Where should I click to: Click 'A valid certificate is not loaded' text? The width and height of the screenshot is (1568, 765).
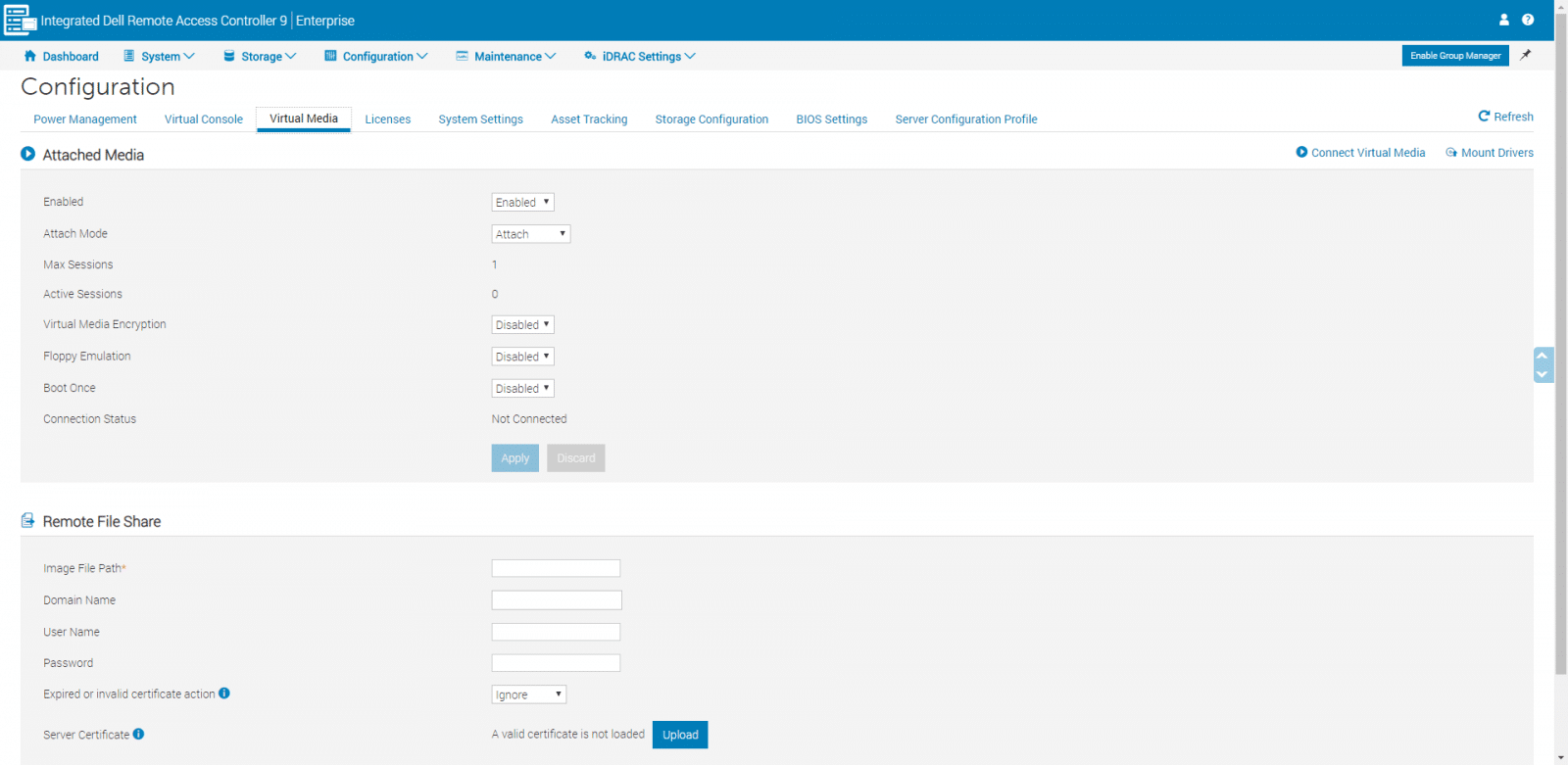click(x=568, y=734)
